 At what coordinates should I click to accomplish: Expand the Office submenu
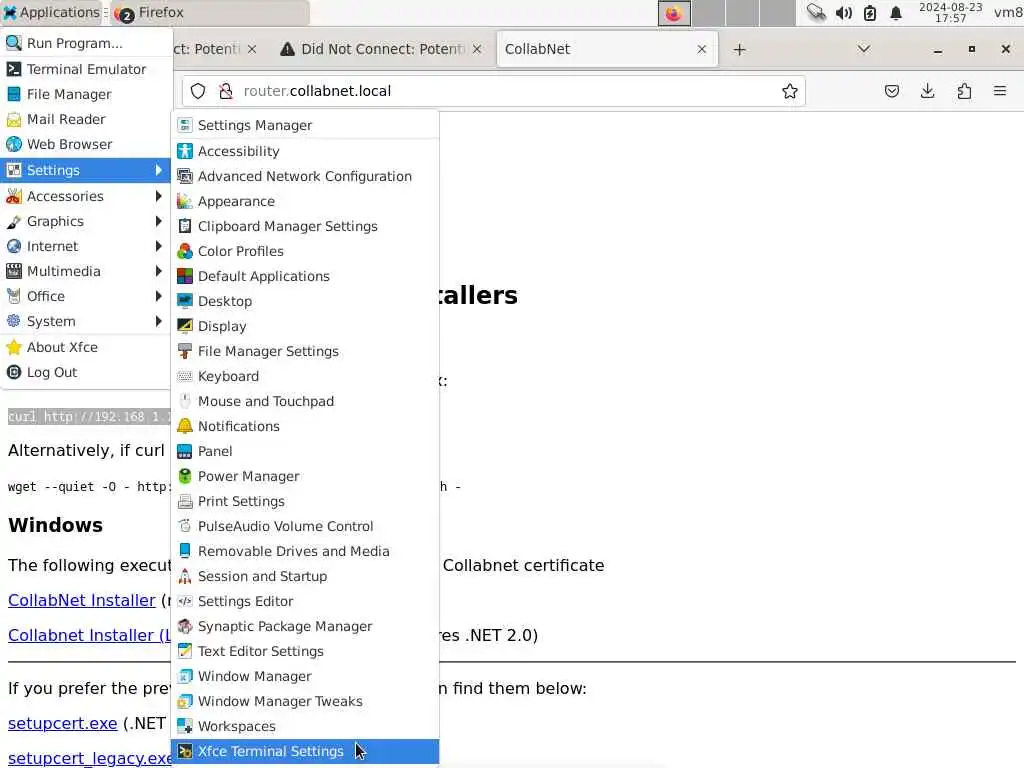(86, 296)
